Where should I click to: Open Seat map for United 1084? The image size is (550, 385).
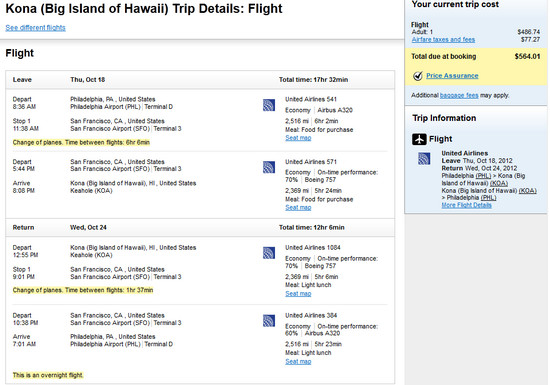[x=298, y=293]
